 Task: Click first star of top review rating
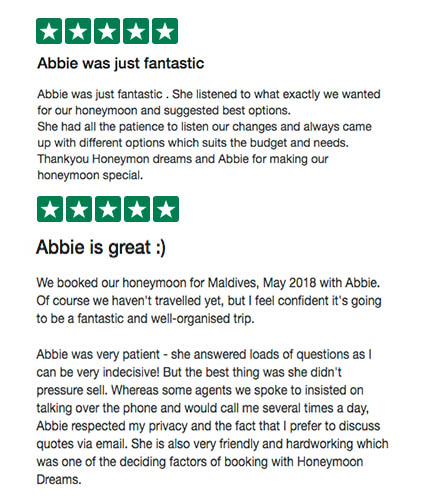click(x=49, y=31)
